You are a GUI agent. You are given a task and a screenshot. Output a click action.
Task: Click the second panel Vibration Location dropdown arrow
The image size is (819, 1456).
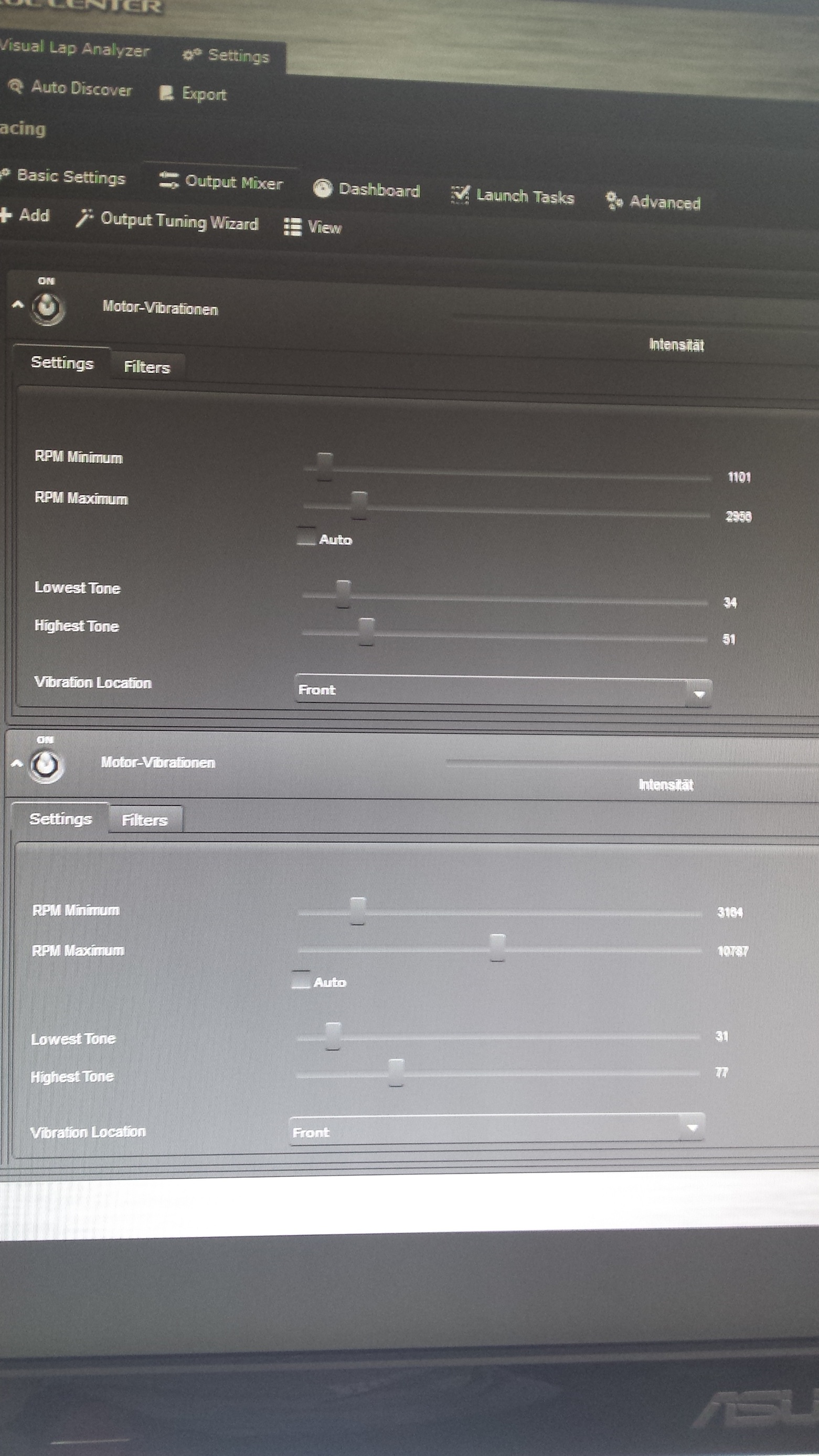692,1127
